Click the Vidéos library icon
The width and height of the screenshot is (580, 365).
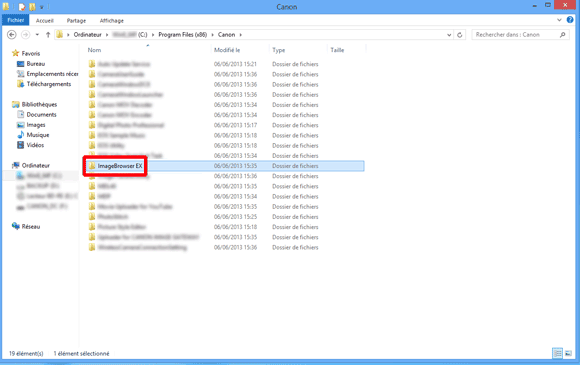[x=21, y=145]
